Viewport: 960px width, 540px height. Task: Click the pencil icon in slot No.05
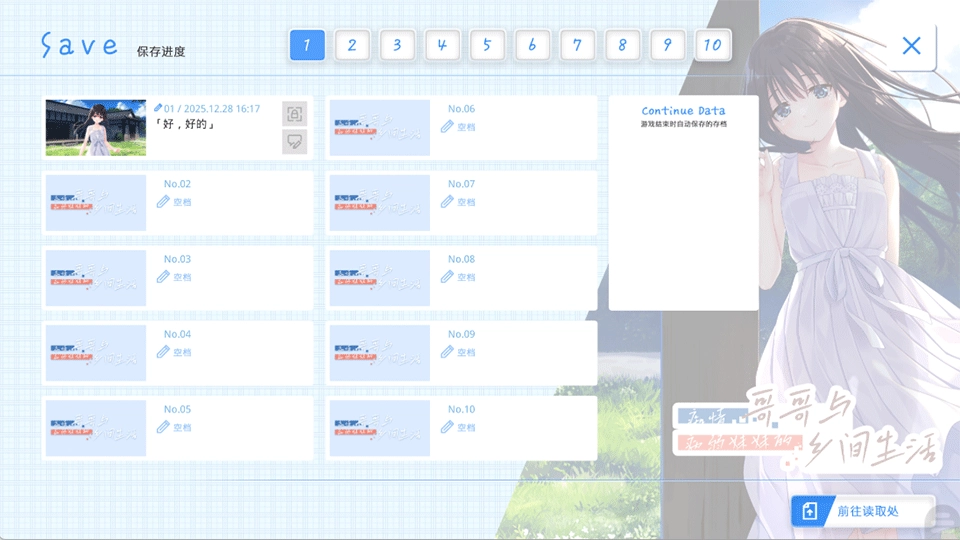[x=163, y=427]
